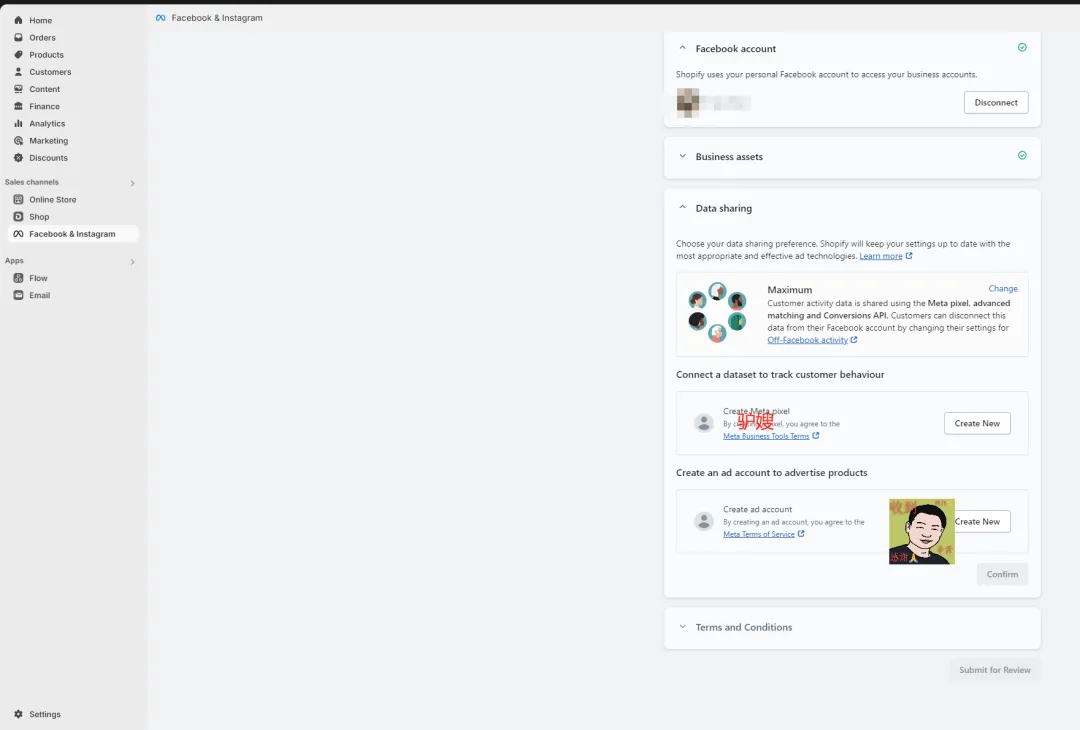
Task: Click the Customers person icon
Action: click(x=19, y=72)
